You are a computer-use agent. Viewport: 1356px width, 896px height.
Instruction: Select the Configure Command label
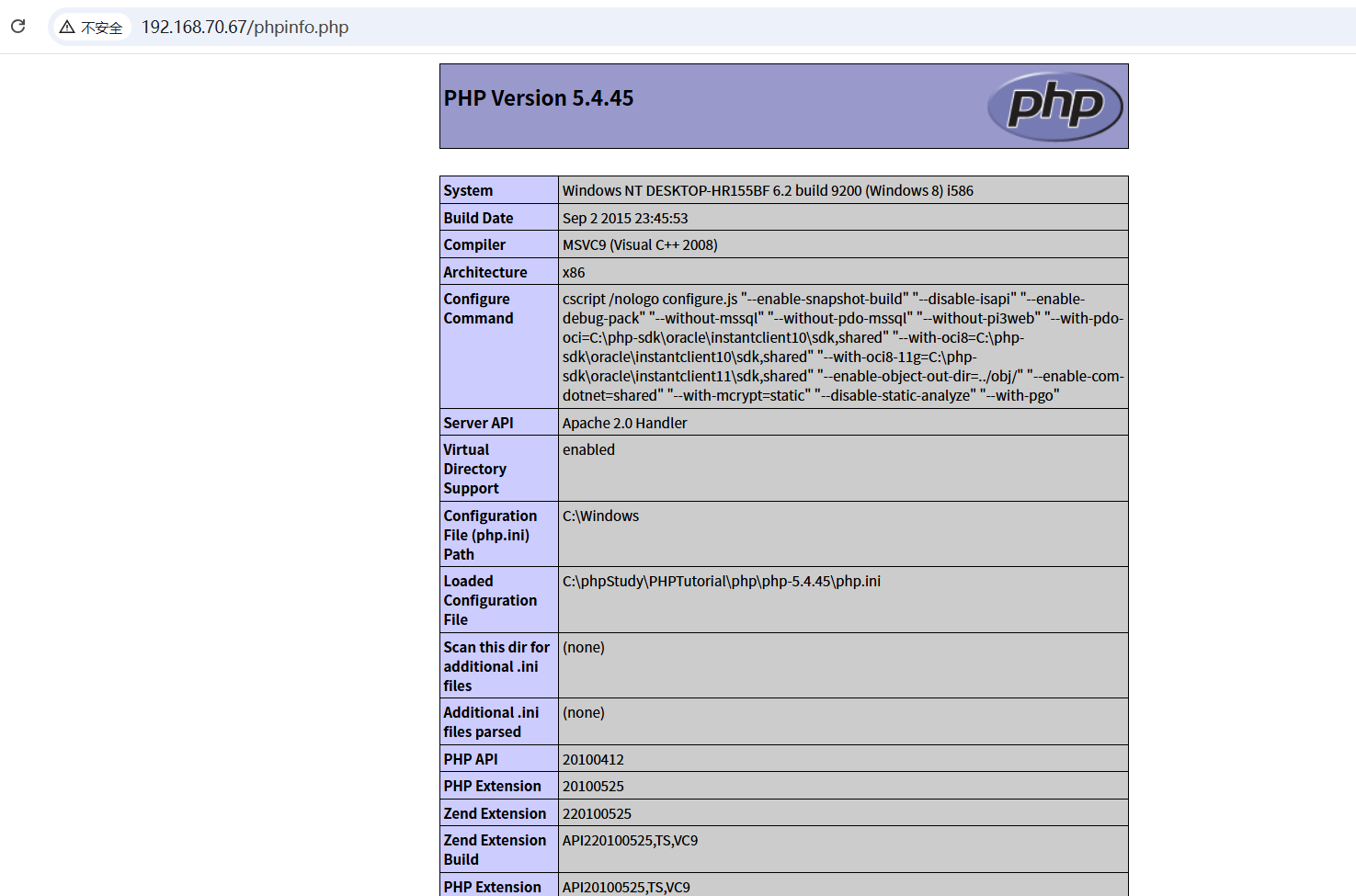click(x=478, y=309)
